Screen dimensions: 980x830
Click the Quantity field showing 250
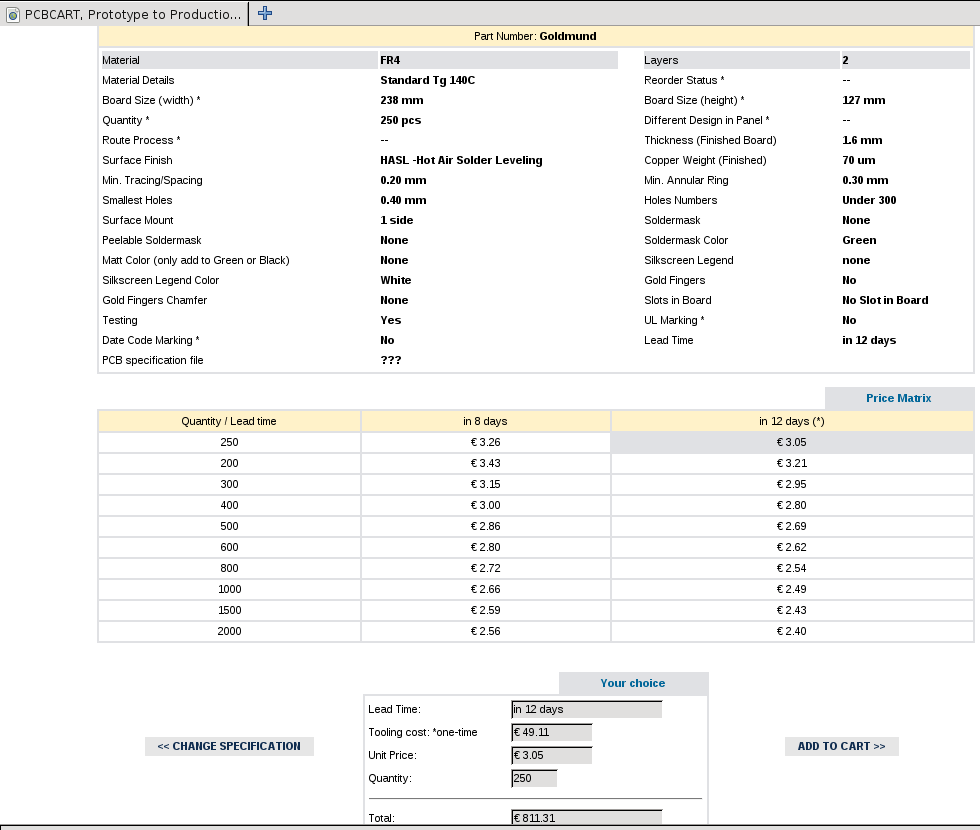(x=534, y=778)
